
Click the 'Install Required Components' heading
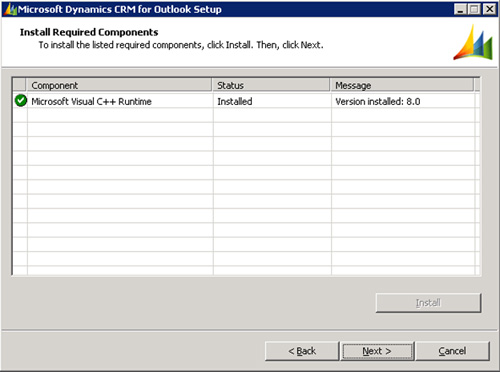[89, 32]
